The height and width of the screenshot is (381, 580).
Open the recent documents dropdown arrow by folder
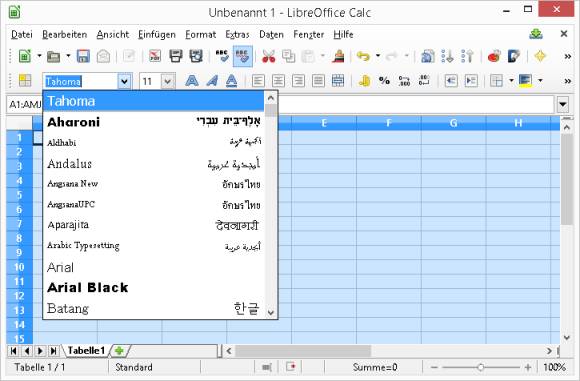click(68, 56)
